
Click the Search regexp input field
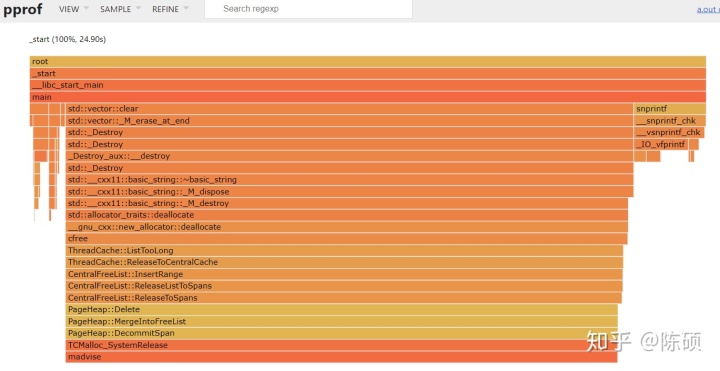pos(308,9)
